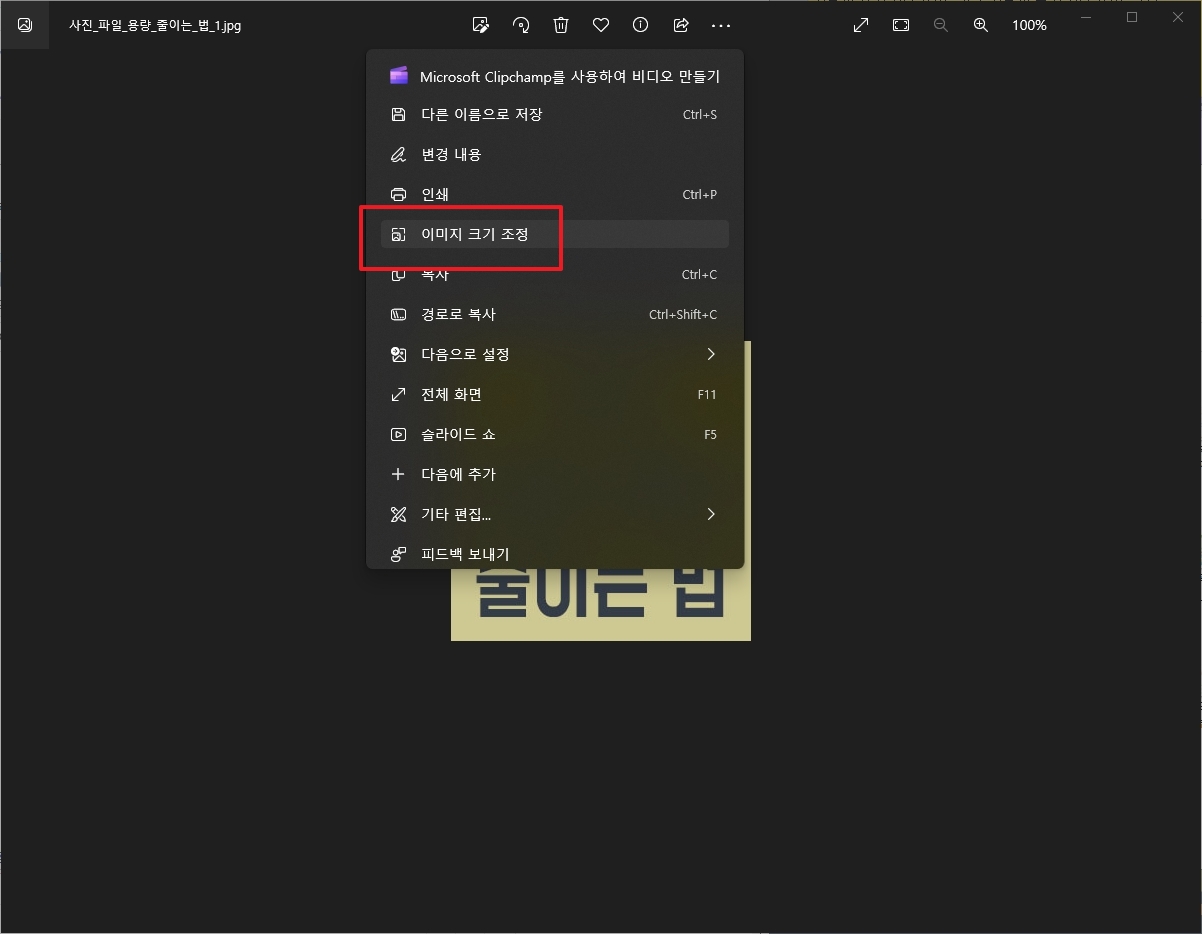This screenshot has width=1202, height=934.
Task: Show file information using the info icon
Action: (x=640, y=25)
